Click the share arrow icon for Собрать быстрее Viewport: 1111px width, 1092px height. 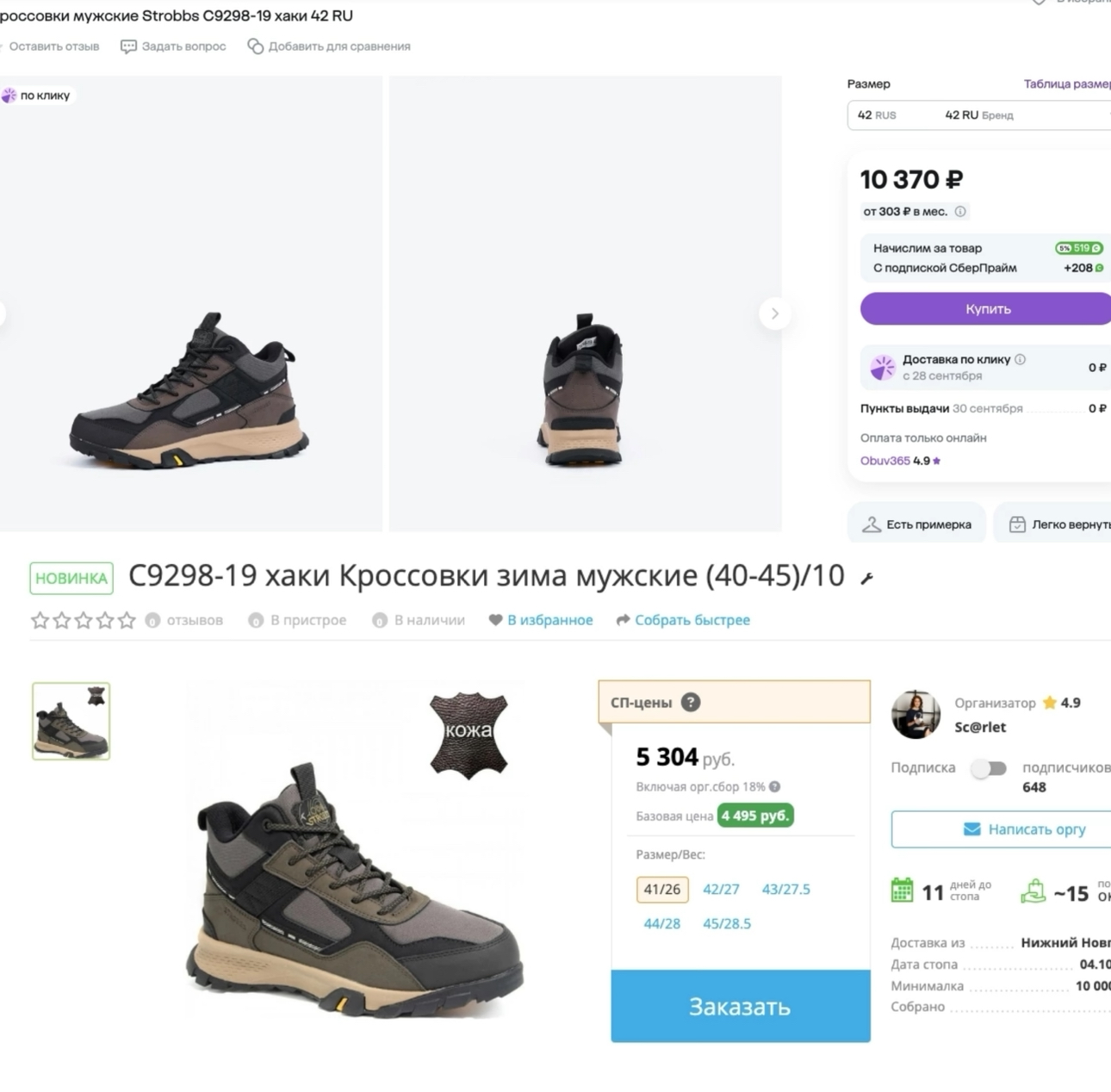click(x=624, y=620)
